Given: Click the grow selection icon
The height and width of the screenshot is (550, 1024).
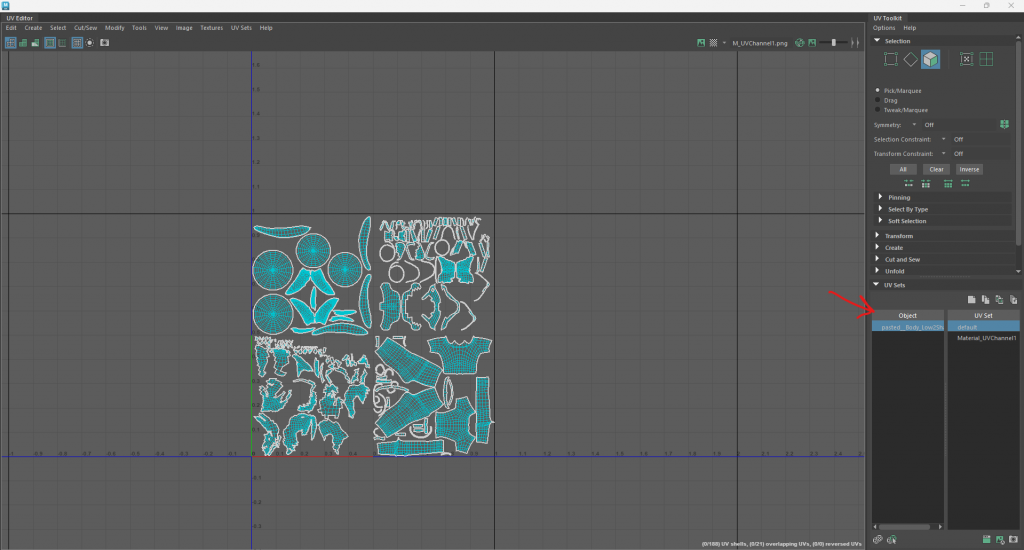Looking at the screenshot, I should click(948, 184).
